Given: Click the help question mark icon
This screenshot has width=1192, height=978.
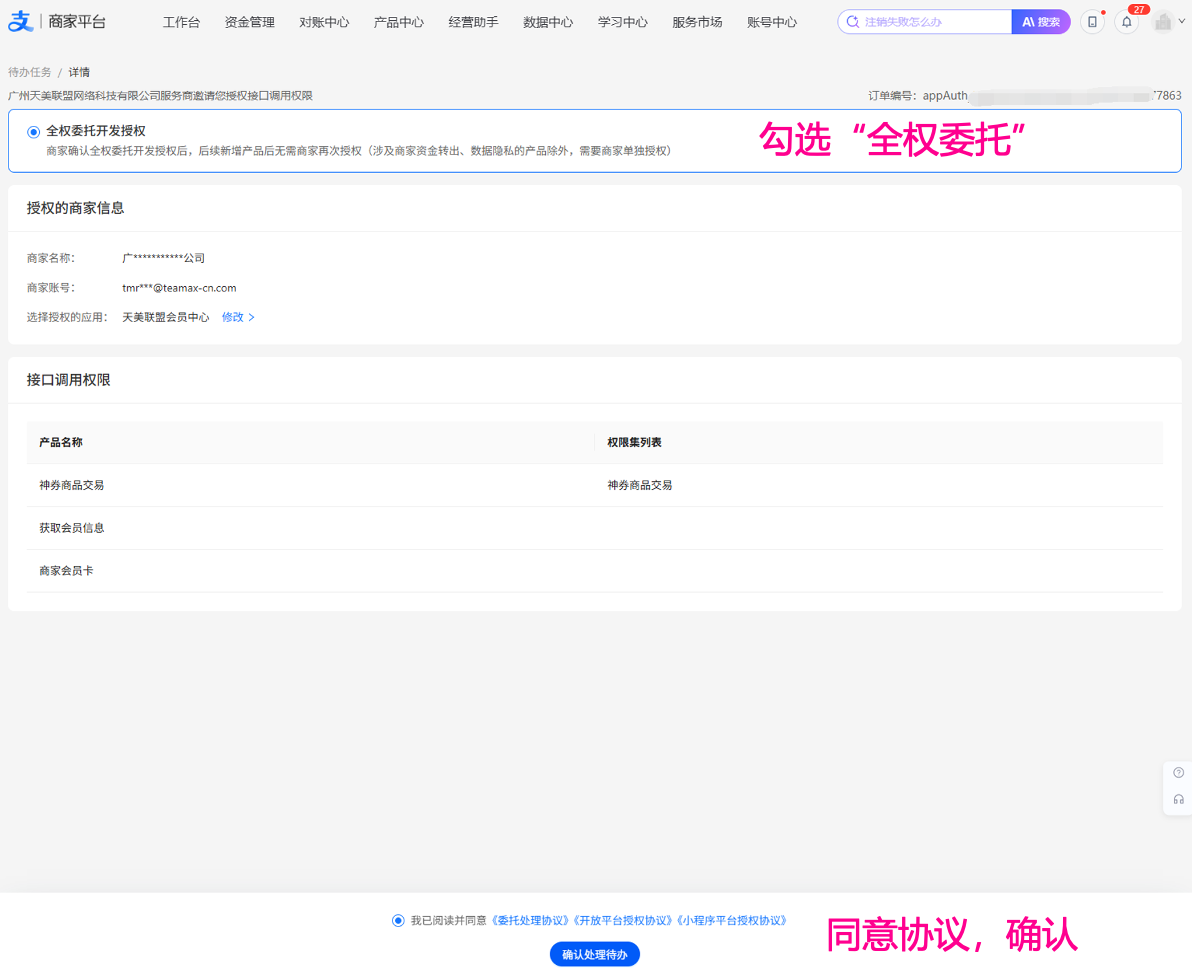Looking at the screenshot, I should point(1178,773).
